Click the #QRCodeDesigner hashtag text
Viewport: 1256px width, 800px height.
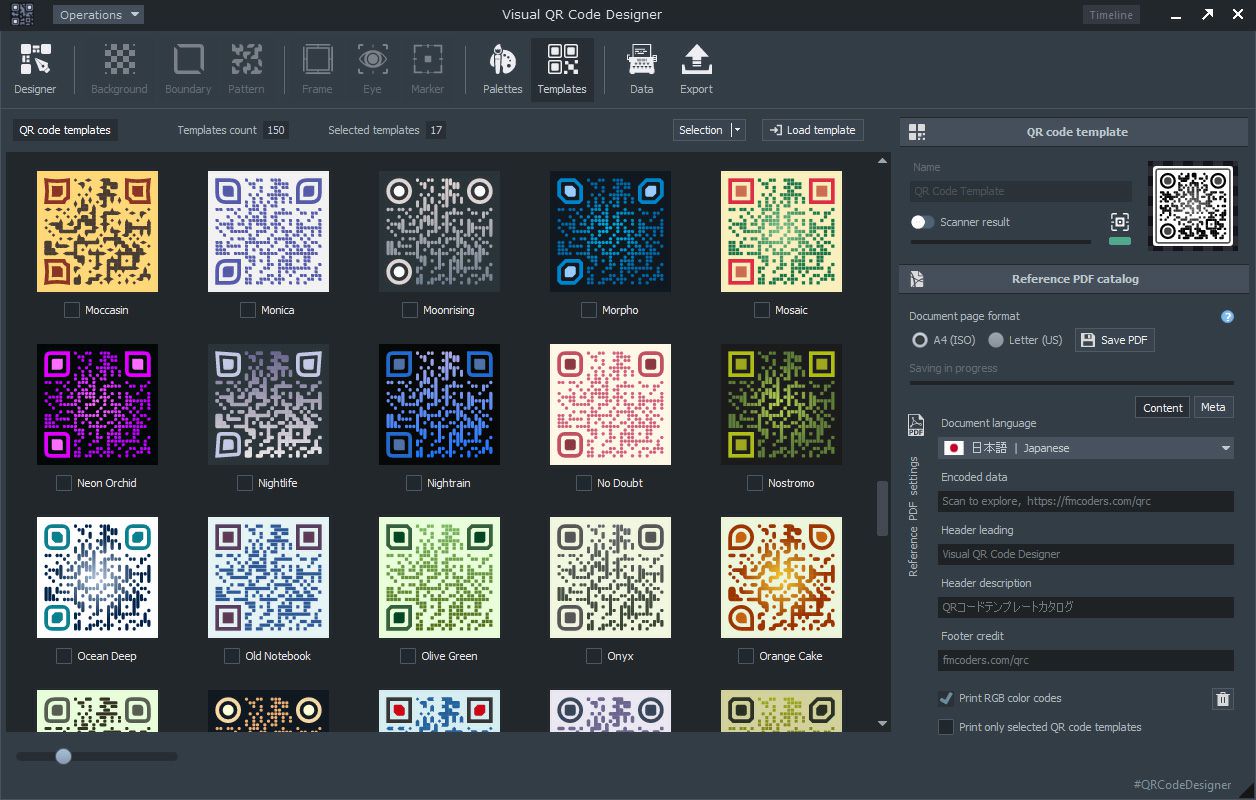point(1182,785)
